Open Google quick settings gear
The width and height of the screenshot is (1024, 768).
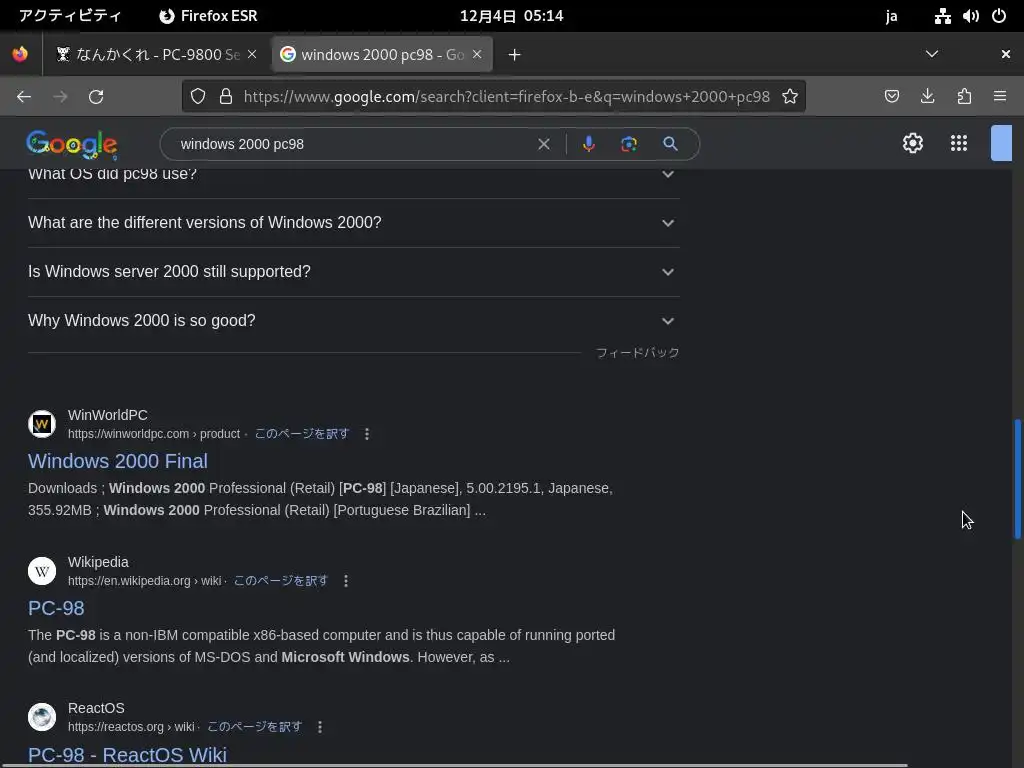point(913,143)
